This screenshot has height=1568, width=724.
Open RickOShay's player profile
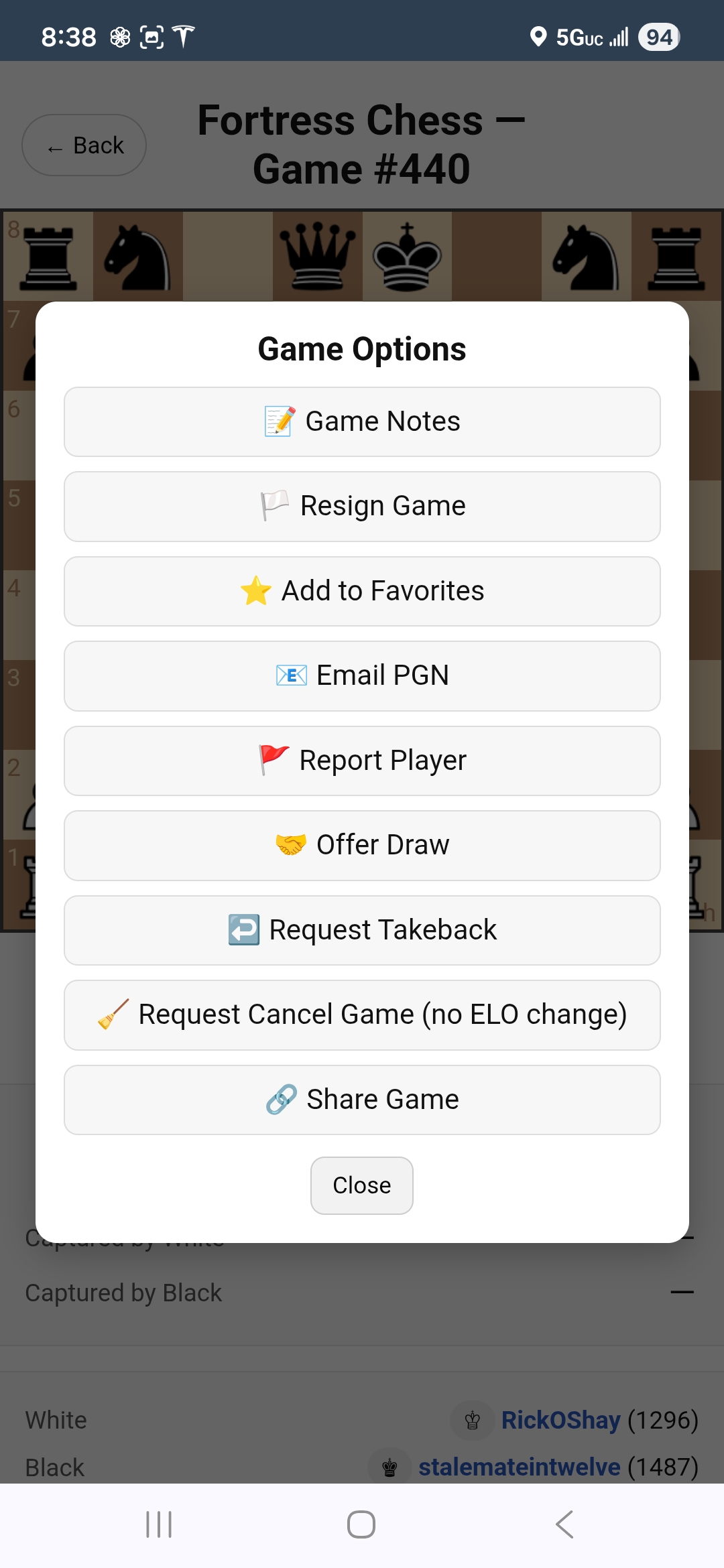click(x=560, y=1419)
